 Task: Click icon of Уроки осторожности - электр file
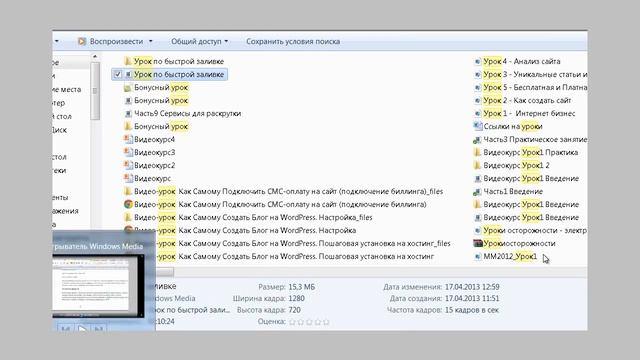tap(477, 231)
